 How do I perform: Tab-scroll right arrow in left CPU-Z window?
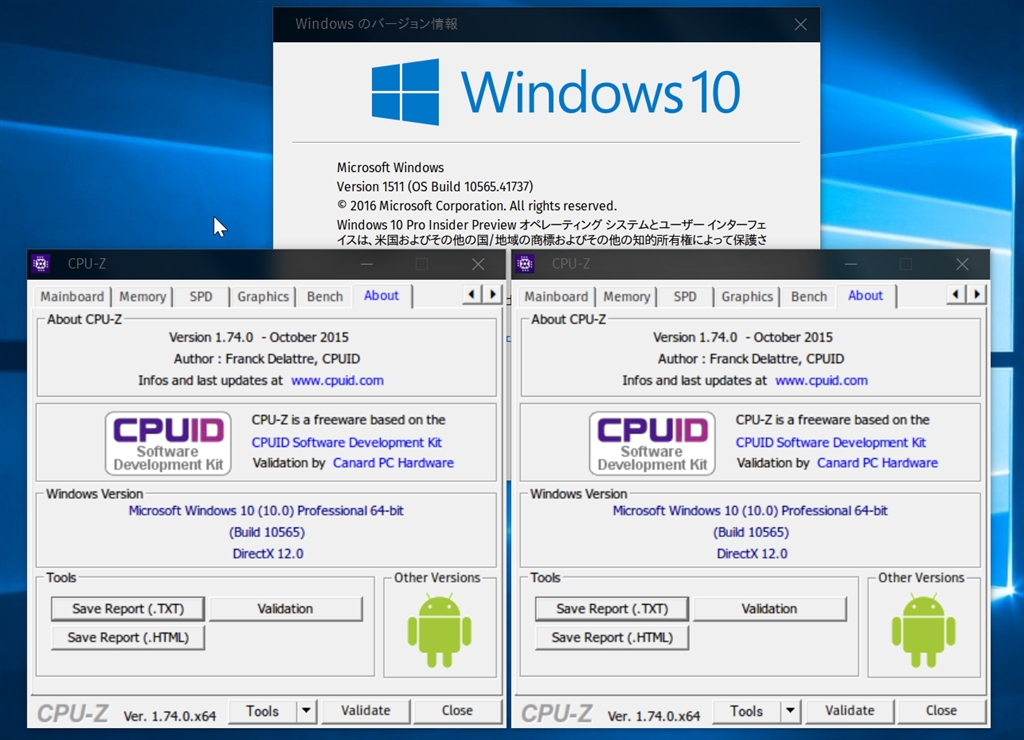coord(492,295)
